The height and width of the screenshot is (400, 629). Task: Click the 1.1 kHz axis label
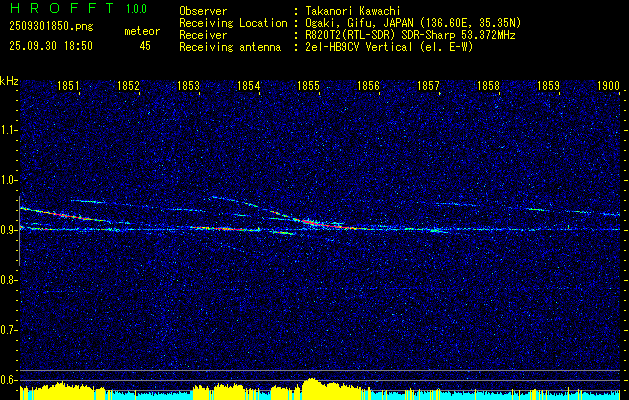coord(8,130)
